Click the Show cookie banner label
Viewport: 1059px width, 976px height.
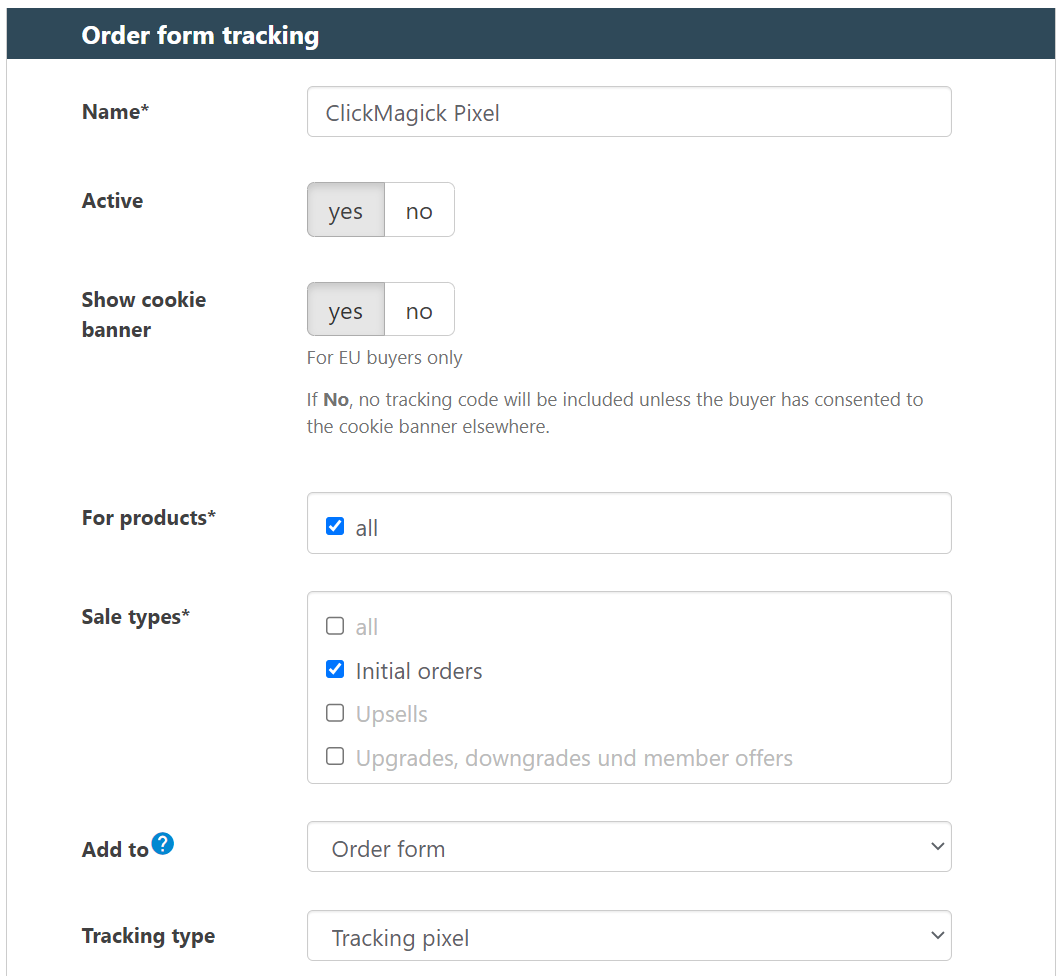click(x=143, y=314)
